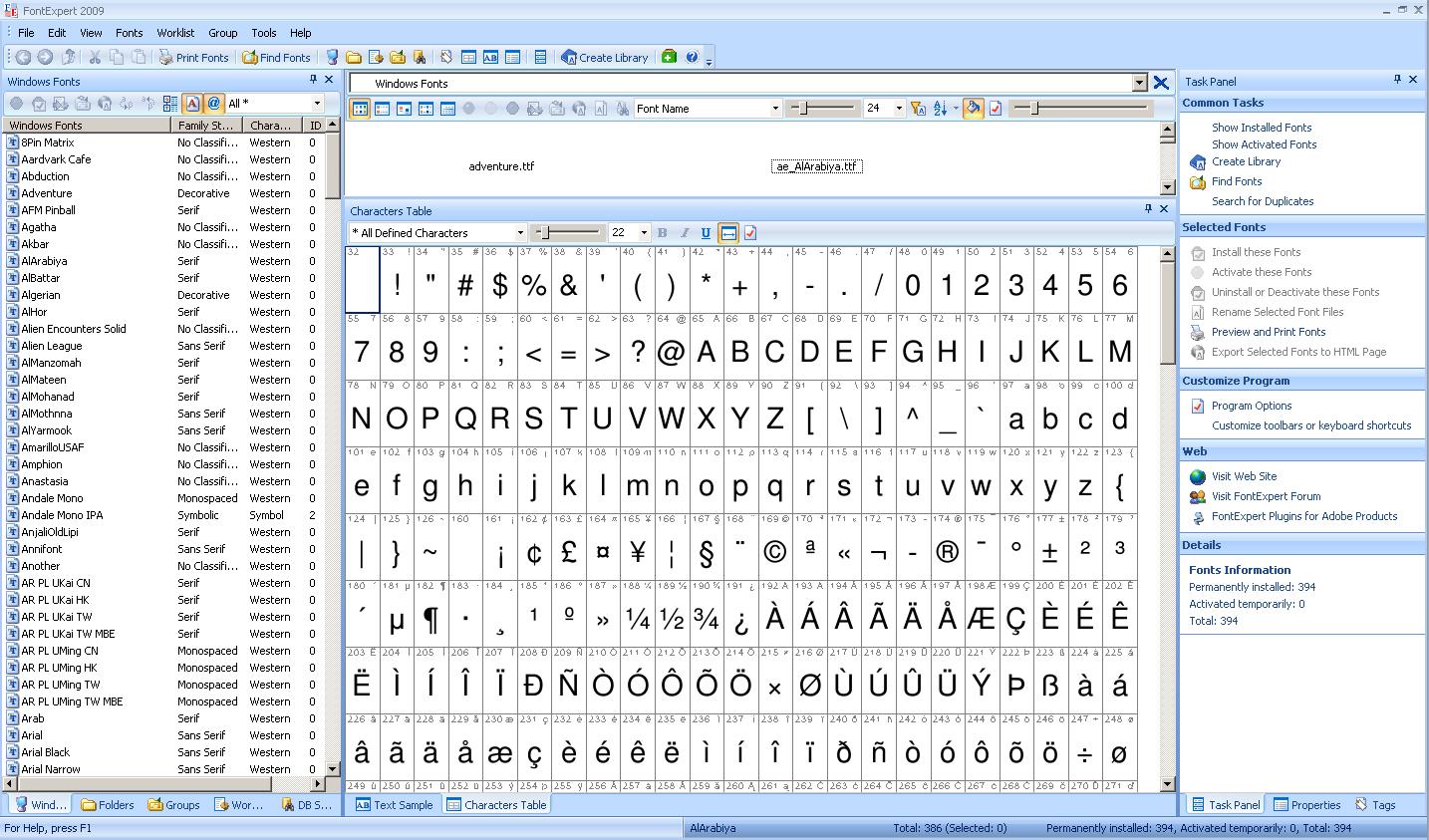Image resolution: width=1429 pixels, height=840 pixels.
Task: Click the Print Fonts toolbar button
Action: click(x=193, y=58)
